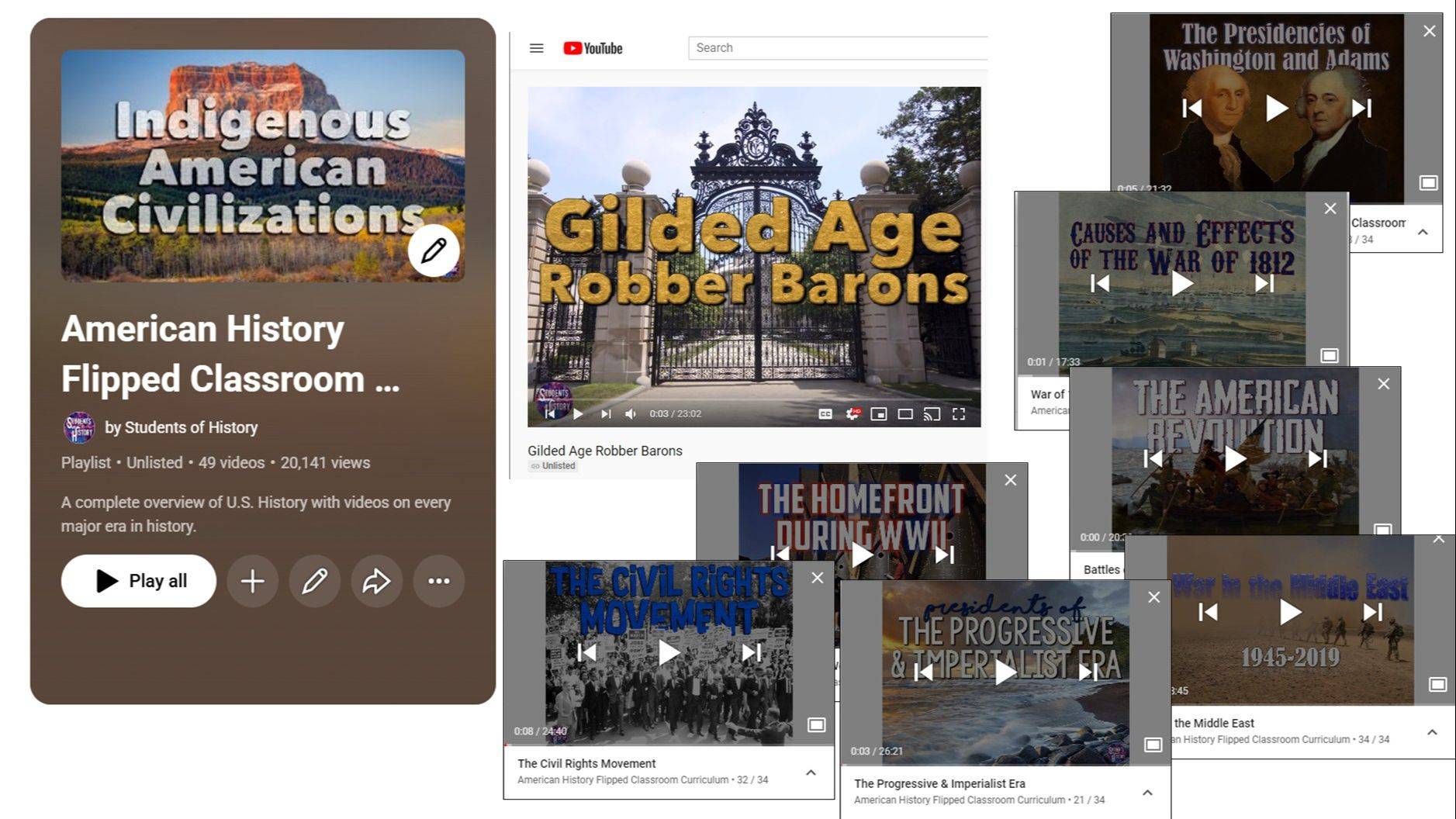Go to previous video in War of 1812 miniplayer

(1099, 284)
